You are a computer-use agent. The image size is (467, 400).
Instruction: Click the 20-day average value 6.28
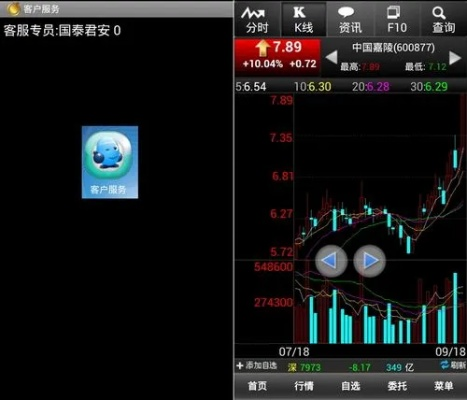(378, 87)
